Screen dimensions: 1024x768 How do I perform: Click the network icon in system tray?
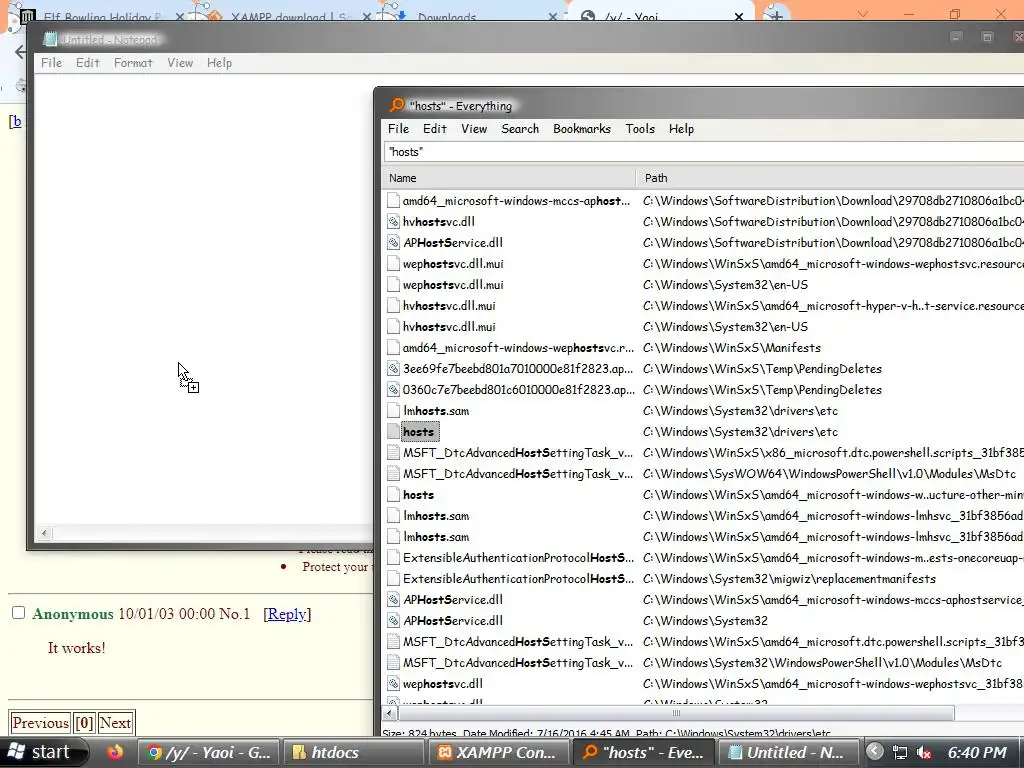900,752
